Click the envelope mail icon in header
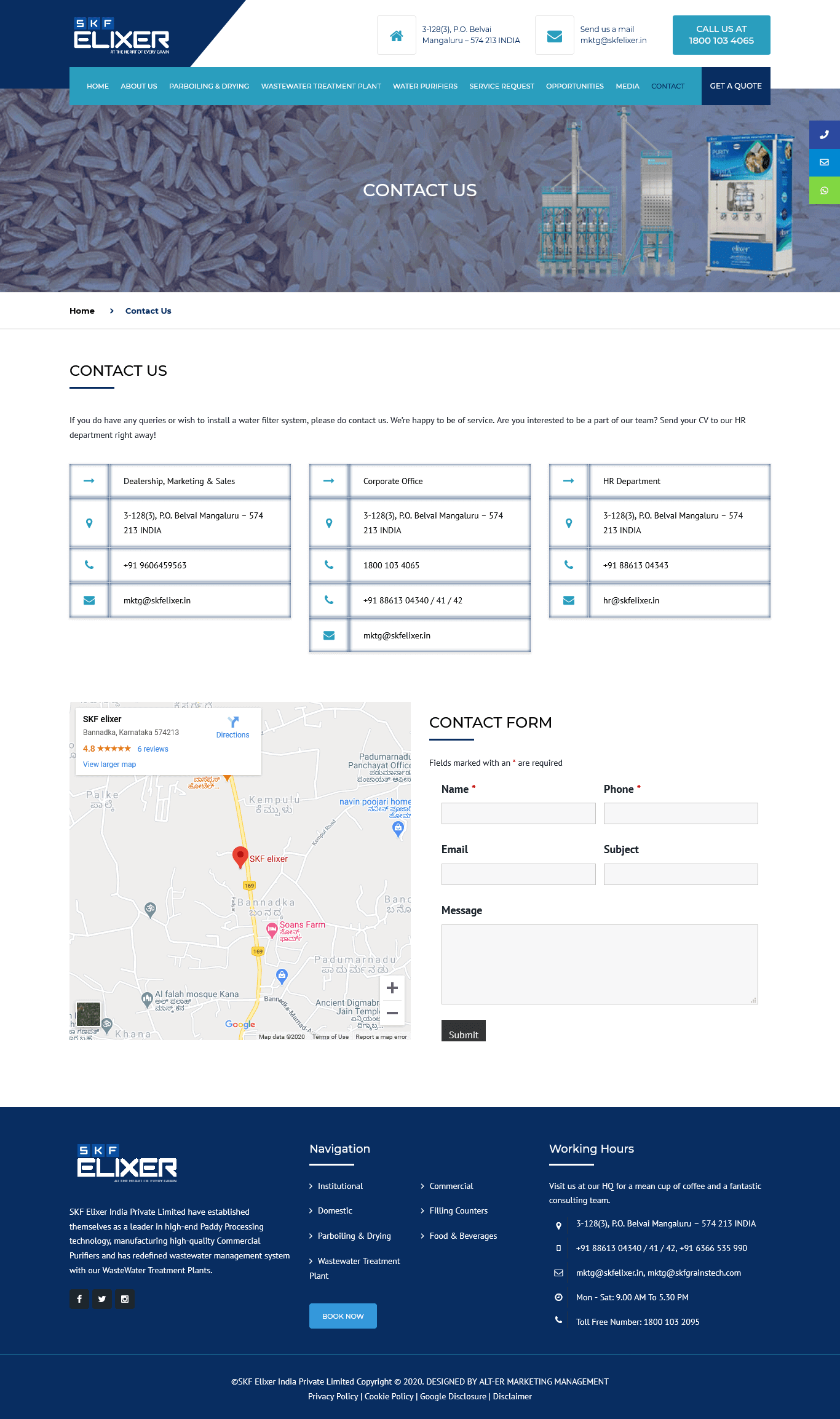 point(555,36)
